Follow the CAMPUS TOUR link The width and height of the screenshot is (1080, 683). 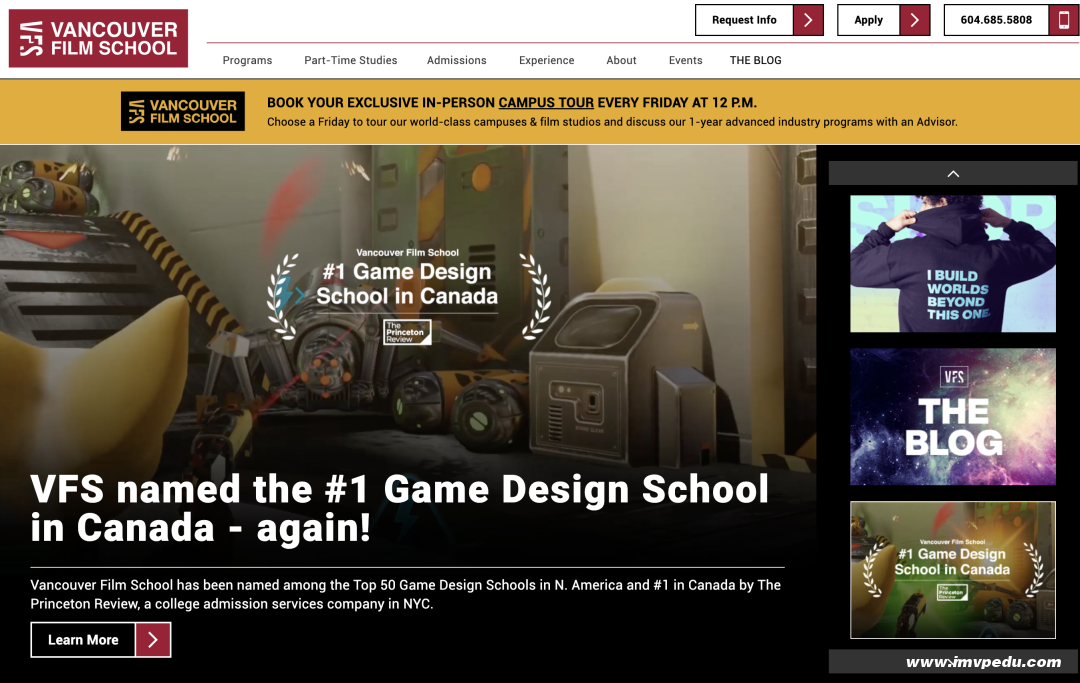point(546,103)
